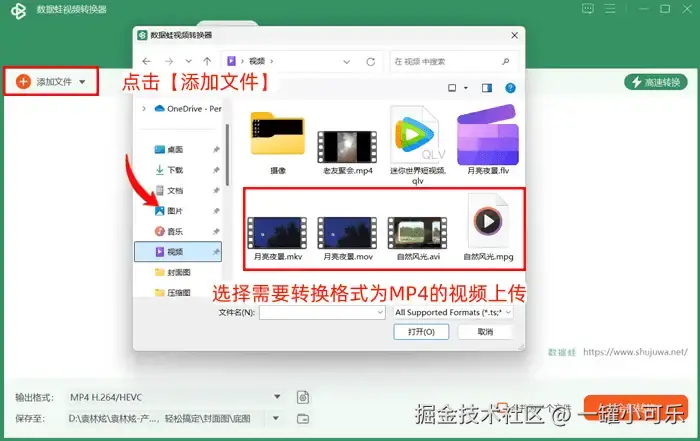Open the hamburger menu in main title bar

[610, 9]
